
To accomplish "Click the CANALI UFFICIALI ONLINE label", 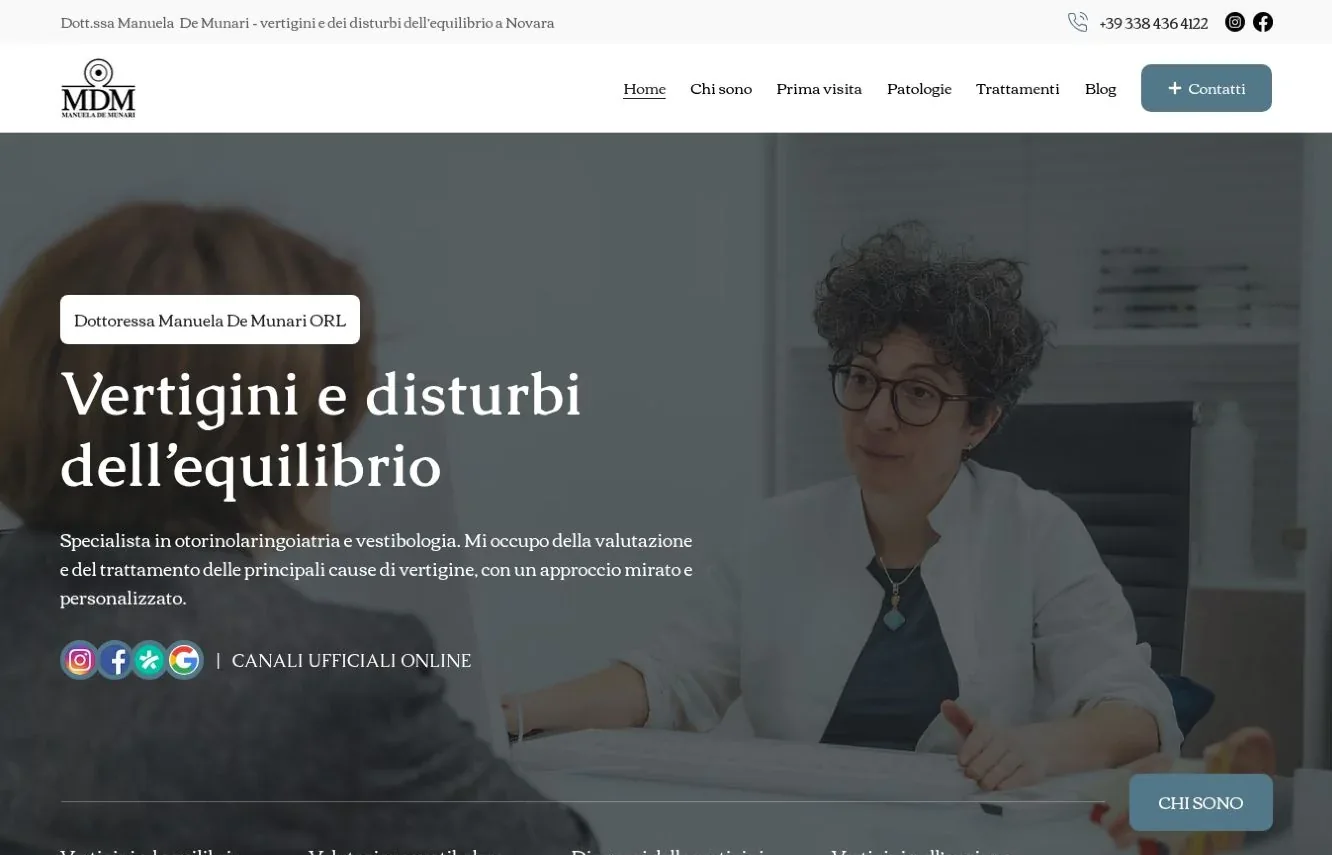I will [x=351, y=661].
